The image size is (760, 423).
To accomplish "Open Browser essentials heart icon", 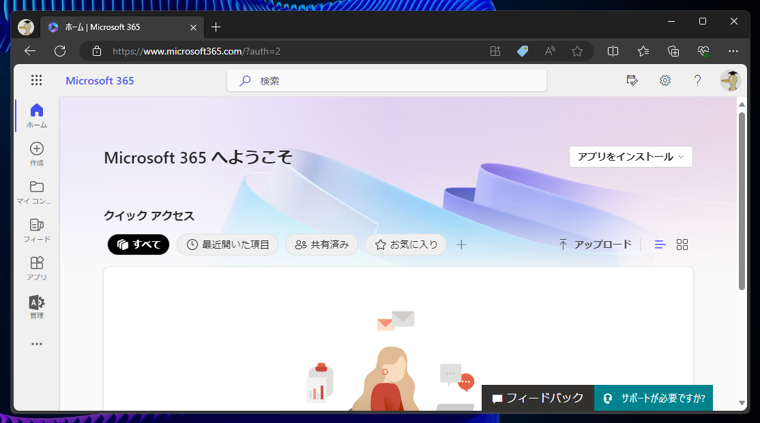I will point(703,51).
